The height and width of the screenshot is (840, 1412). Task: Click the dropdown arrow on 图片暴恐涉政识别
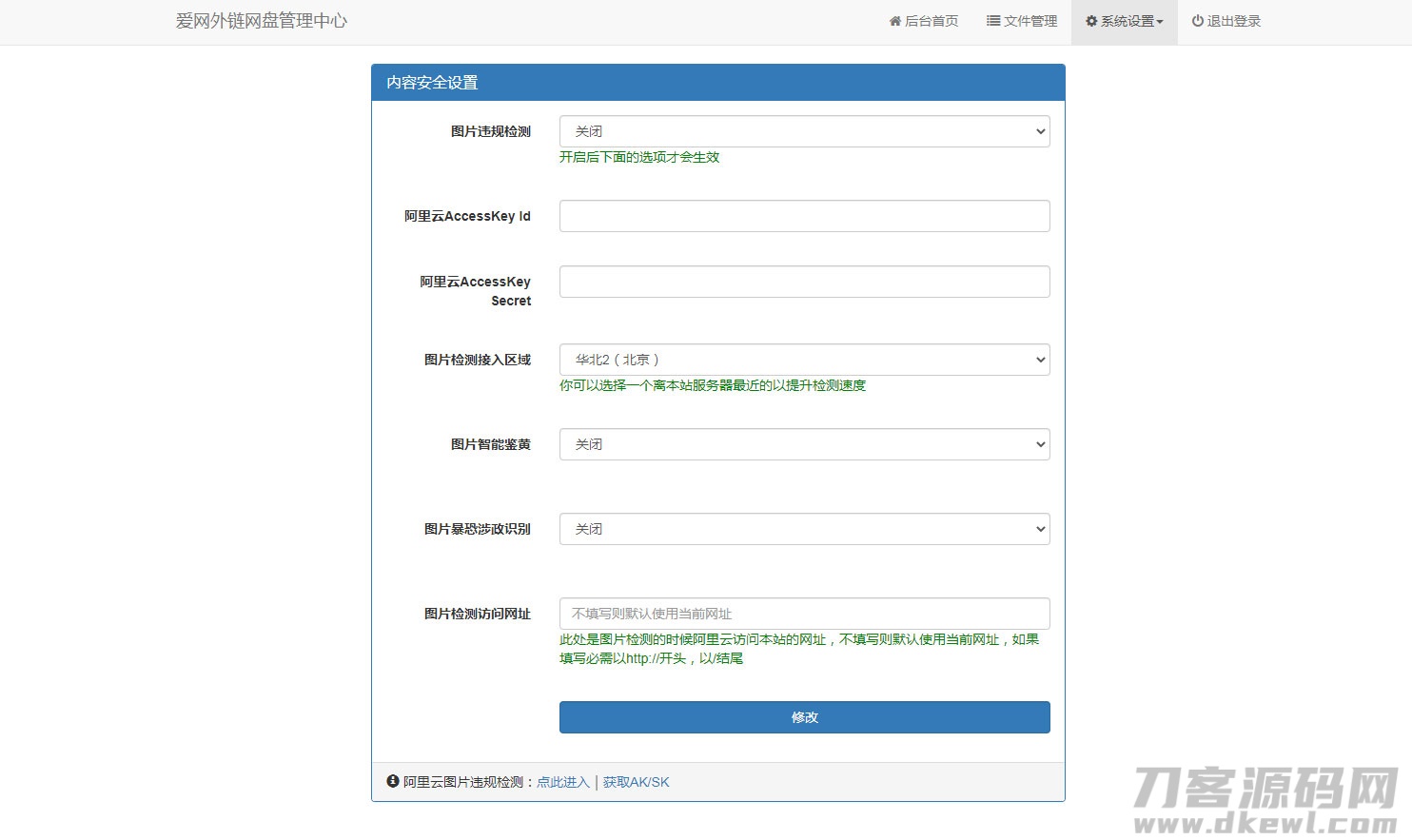[1039, 529]
